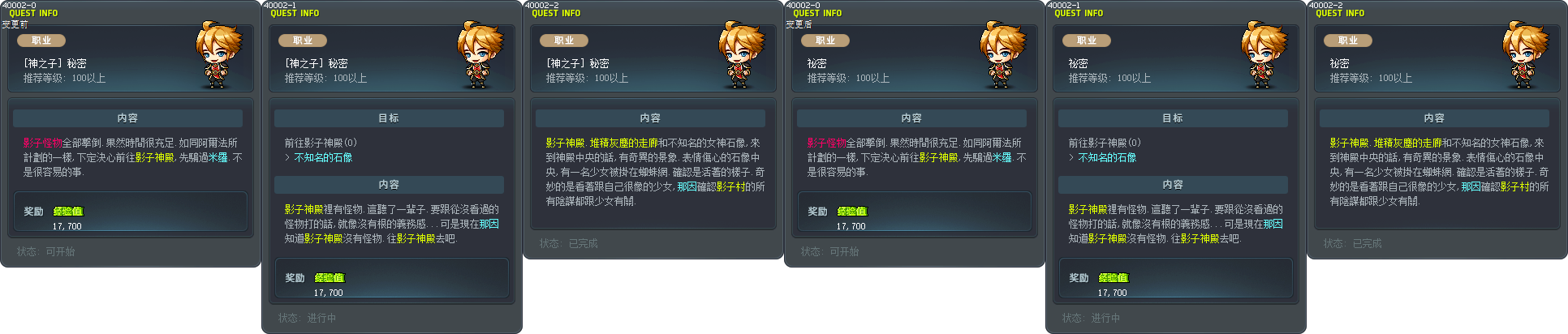Image resolution: width=1568 pixels, height=334 pixels.
Task: Click the 职业 badge in the 变更后 panel
Action: (825, 41)
